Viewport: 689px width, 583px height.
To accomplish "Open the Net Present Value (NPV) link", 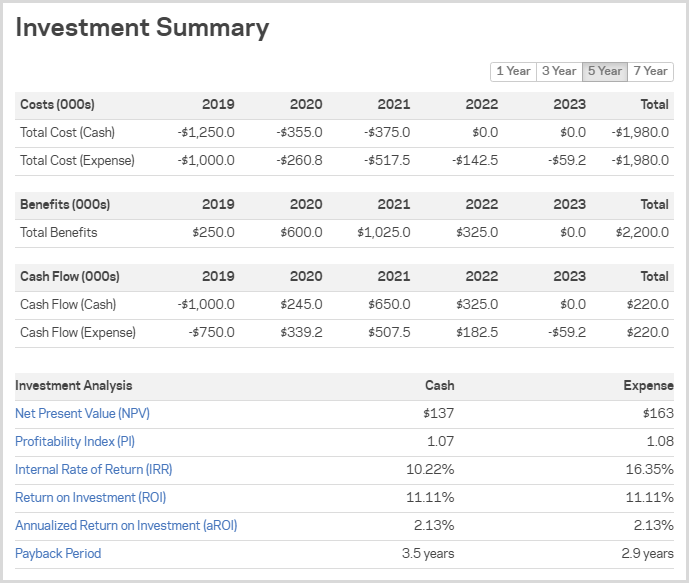I will click(82, 413).
